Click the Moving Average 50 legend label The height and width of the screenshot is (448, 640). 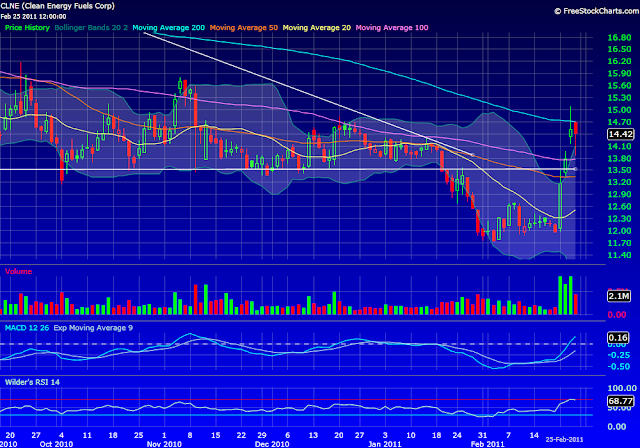[x=244, y=28]
